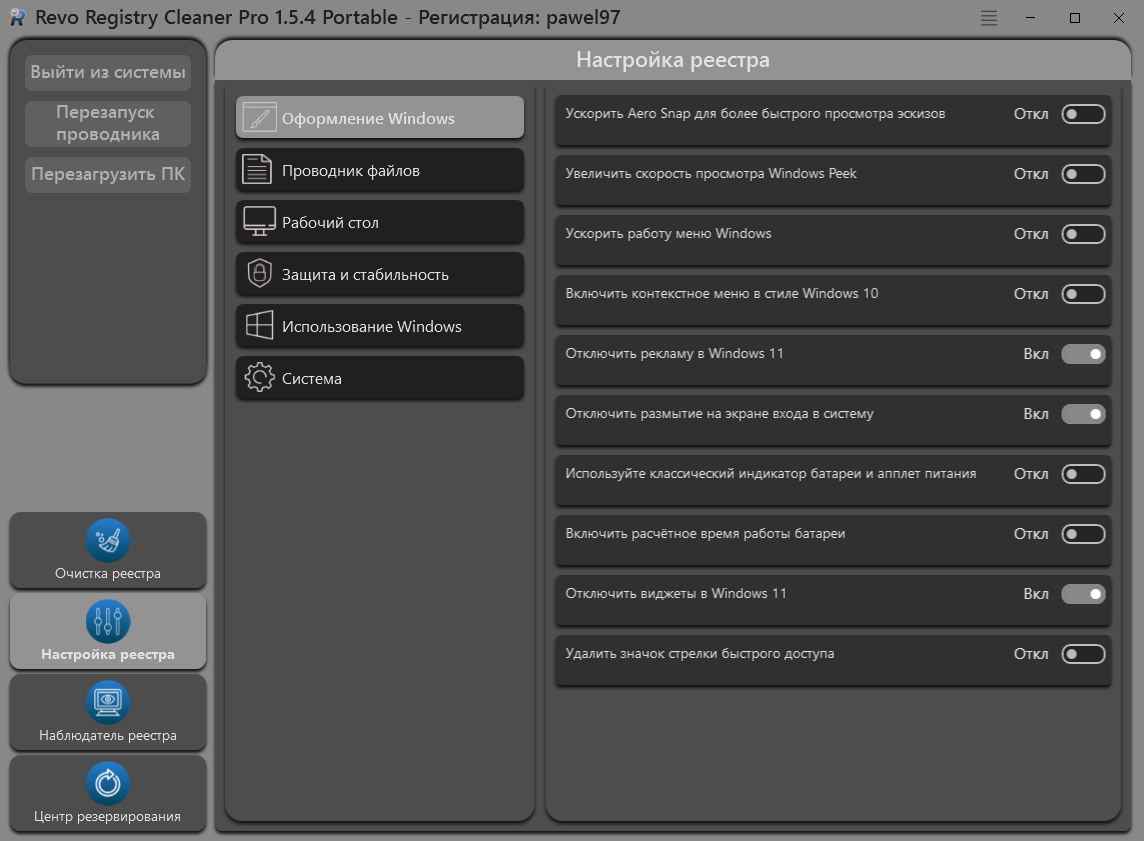Click text Отключить размытие на экране входа

click(x=719, y=414)
